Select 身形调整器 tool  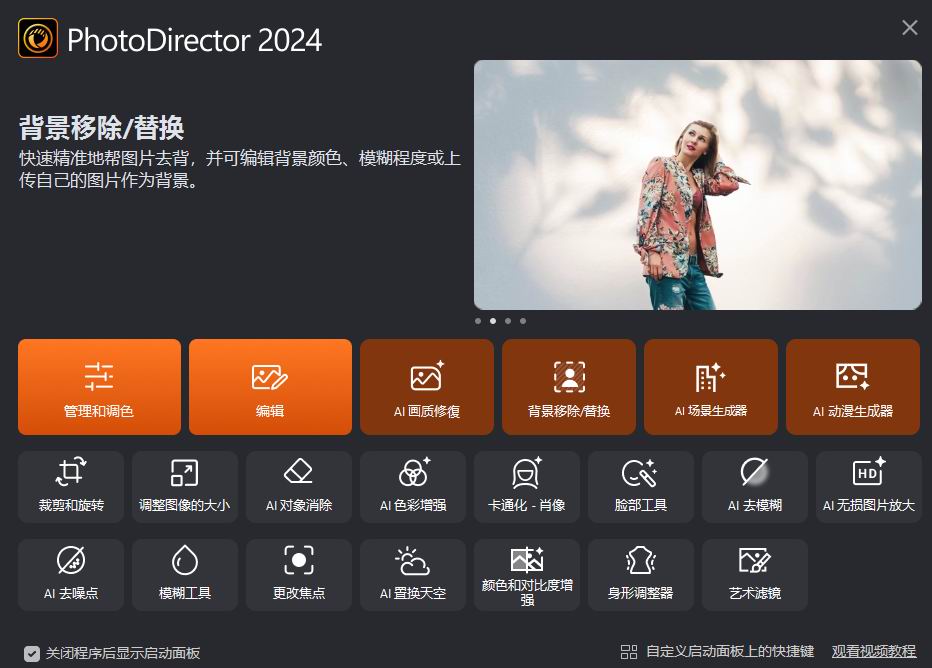pos(641,575)
